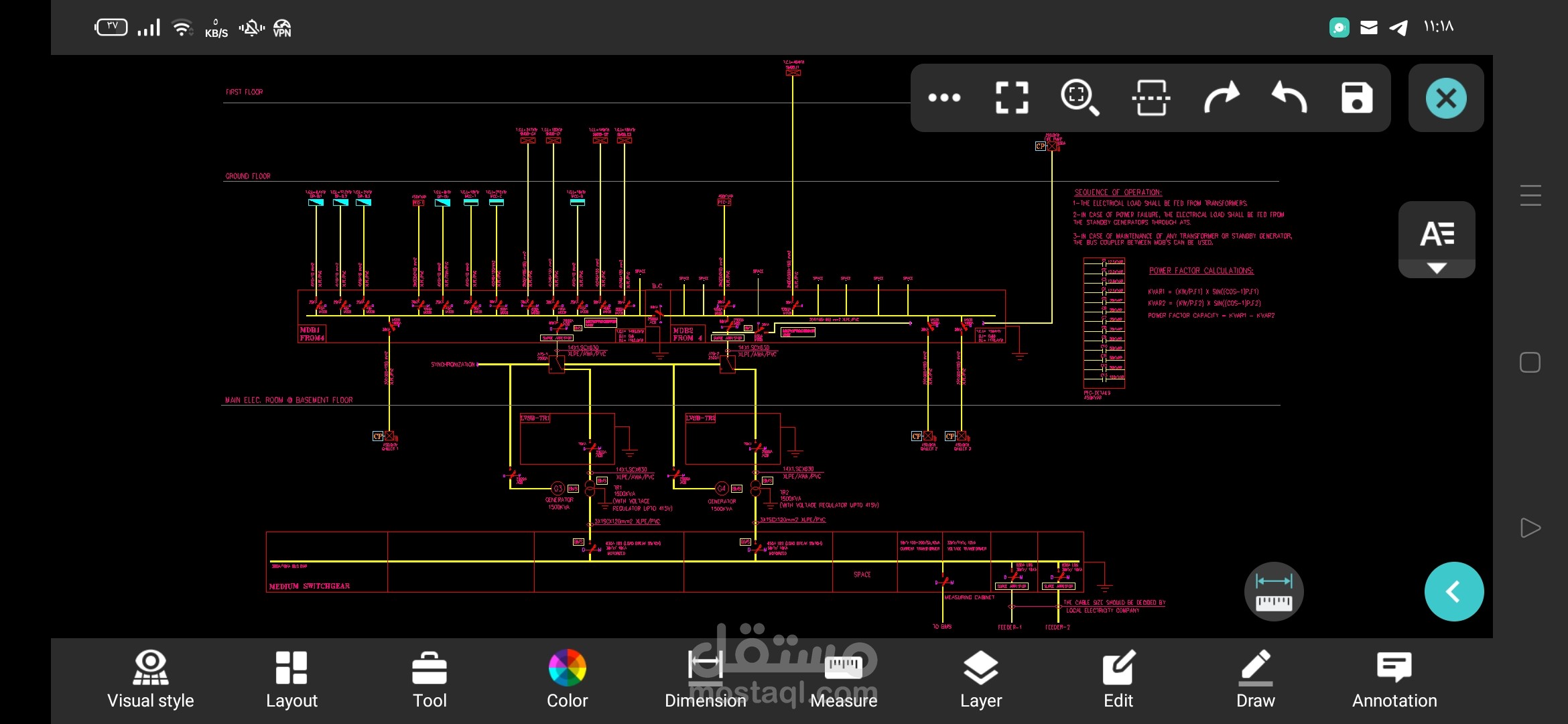This screenshot has width=1568, height=724.
Task: Open the Color wheel picker
Action: point(567,680)
